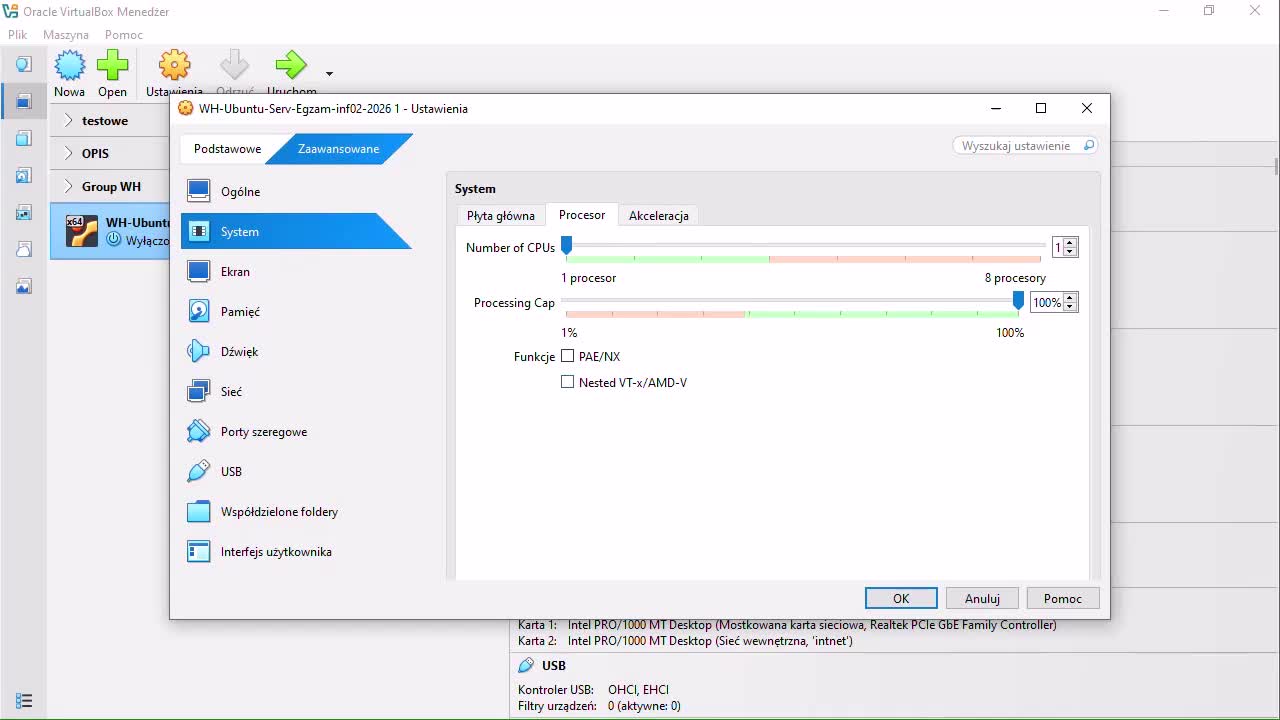The image size is (1280, 720).
Task: Expand the OPIS machine group
Action: coord(68,153)
